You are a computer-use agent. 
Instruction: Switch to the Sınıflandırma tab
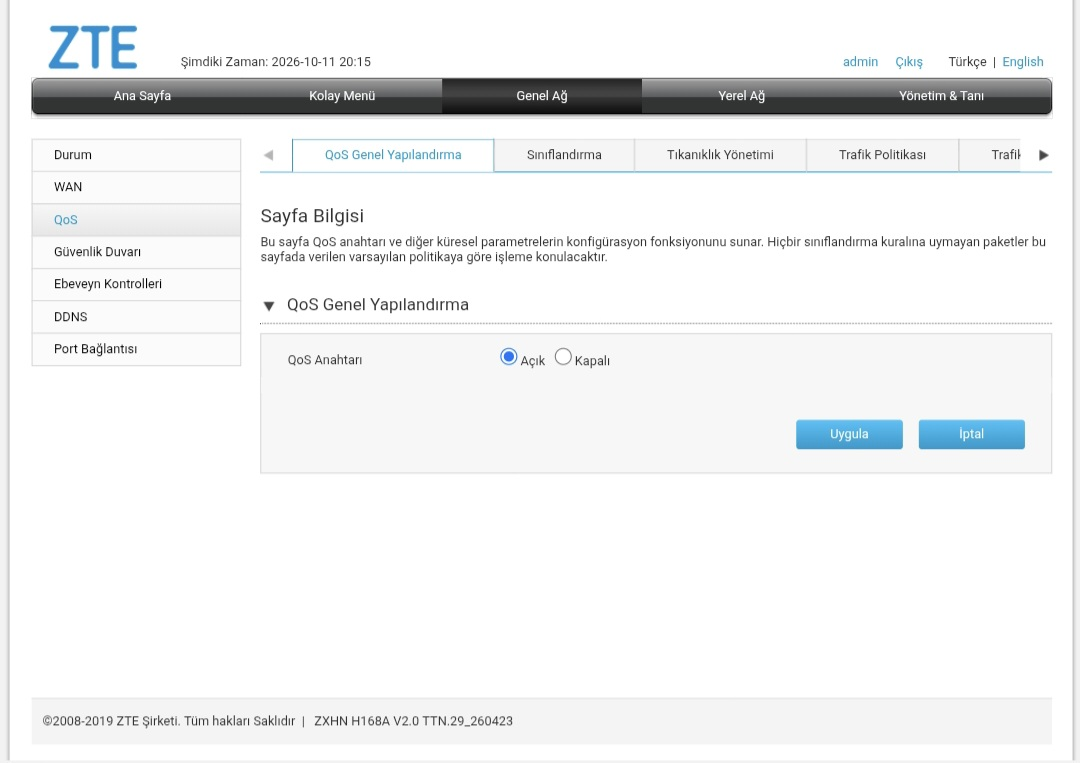coord(564,155)
